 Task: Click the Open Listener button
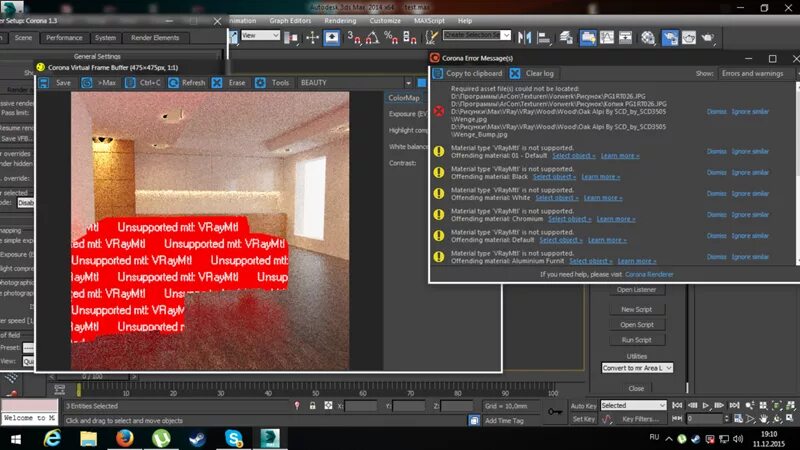636,290
